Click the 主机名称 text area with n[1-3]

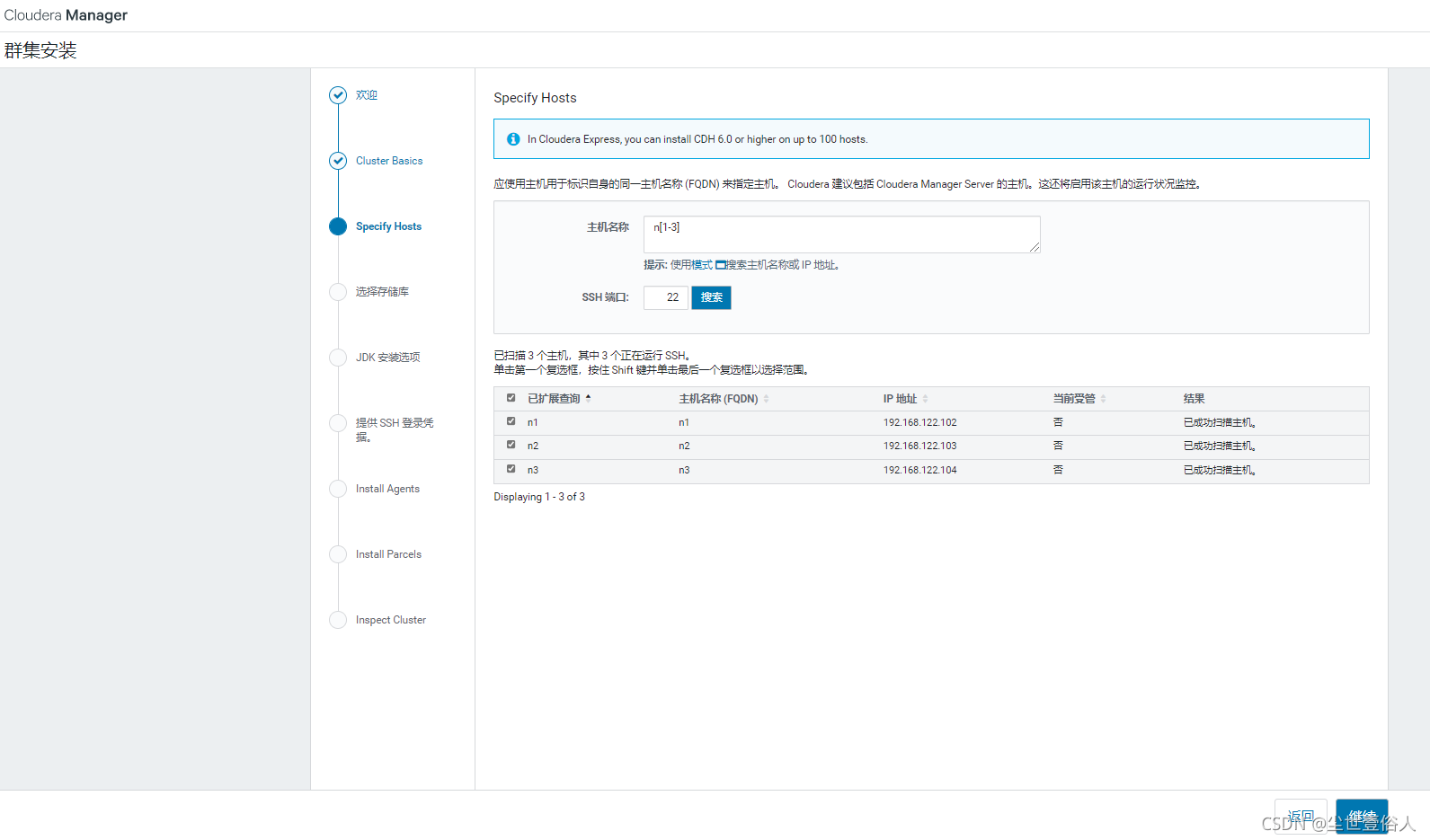click(842, 234)
